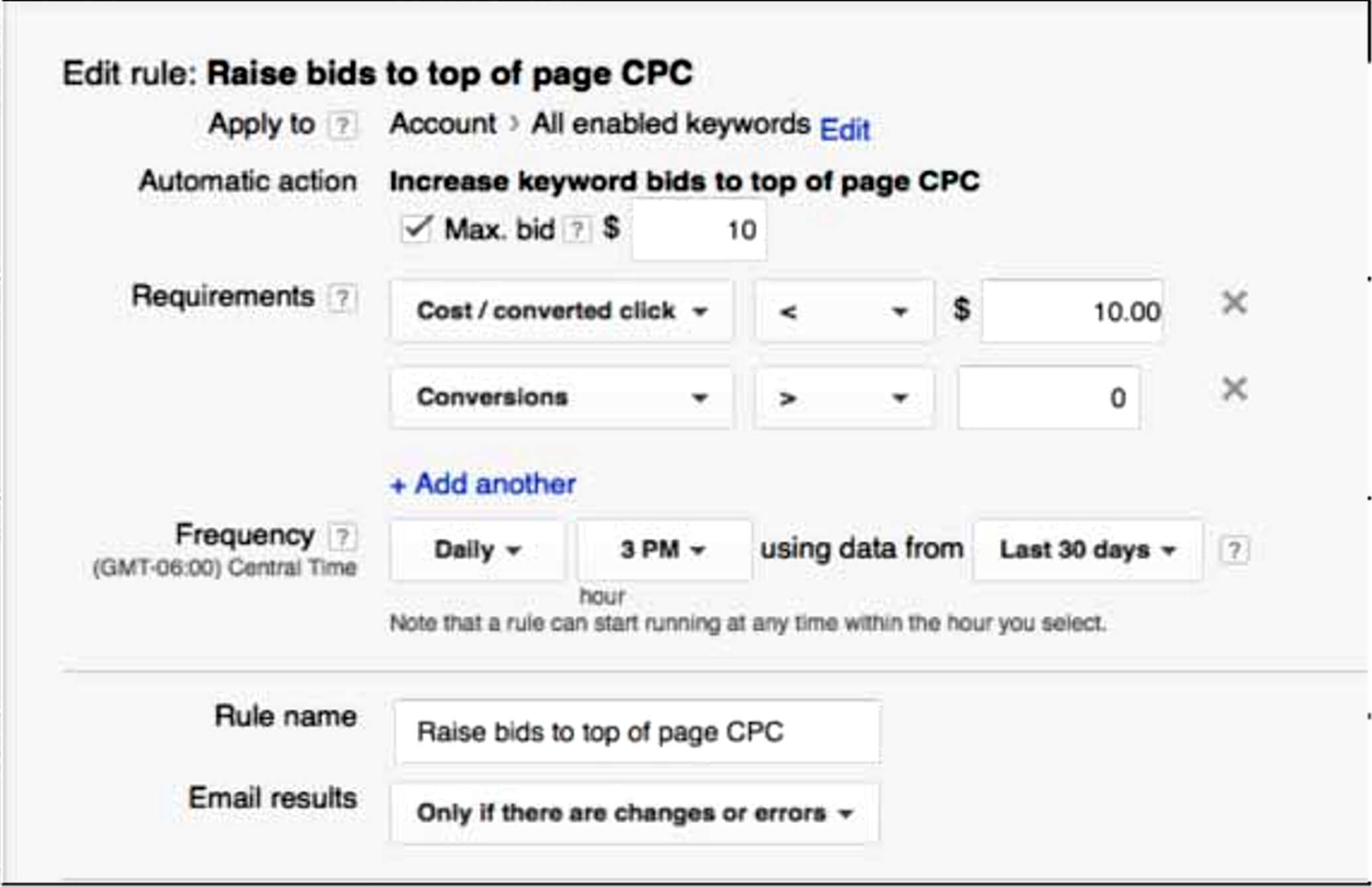Screen dimensions: 1372x887
Task: Uncheck the Max. bid checkbox
Action: pos(417,229)
